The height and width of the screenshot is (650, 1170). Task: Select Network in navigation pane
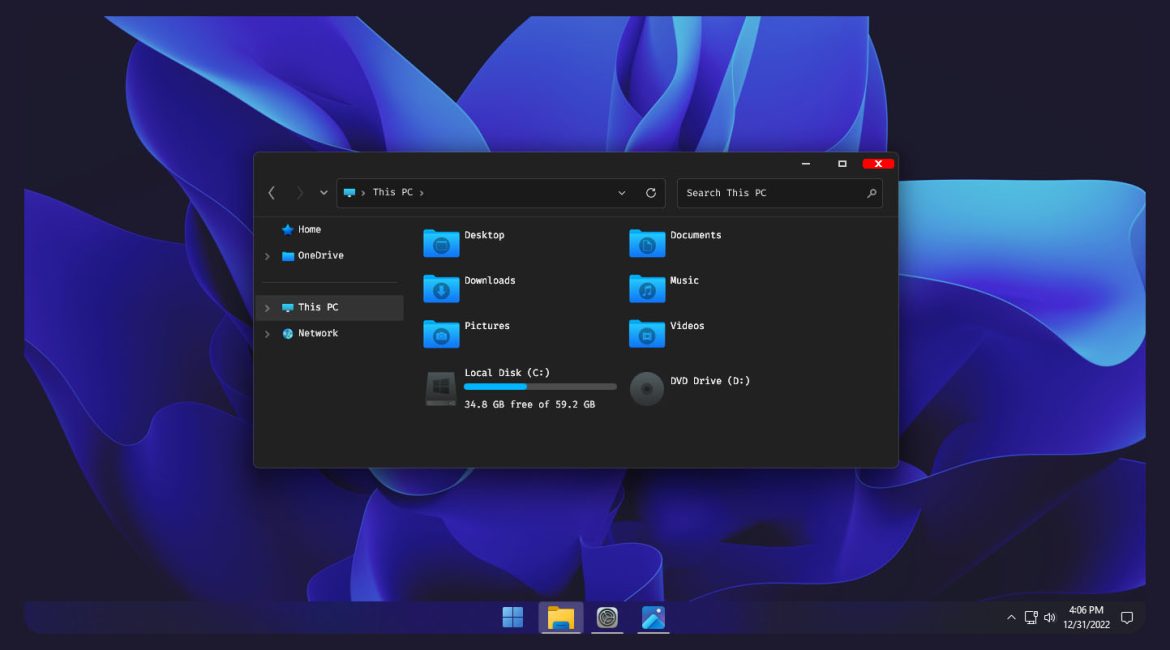point(318,334)
